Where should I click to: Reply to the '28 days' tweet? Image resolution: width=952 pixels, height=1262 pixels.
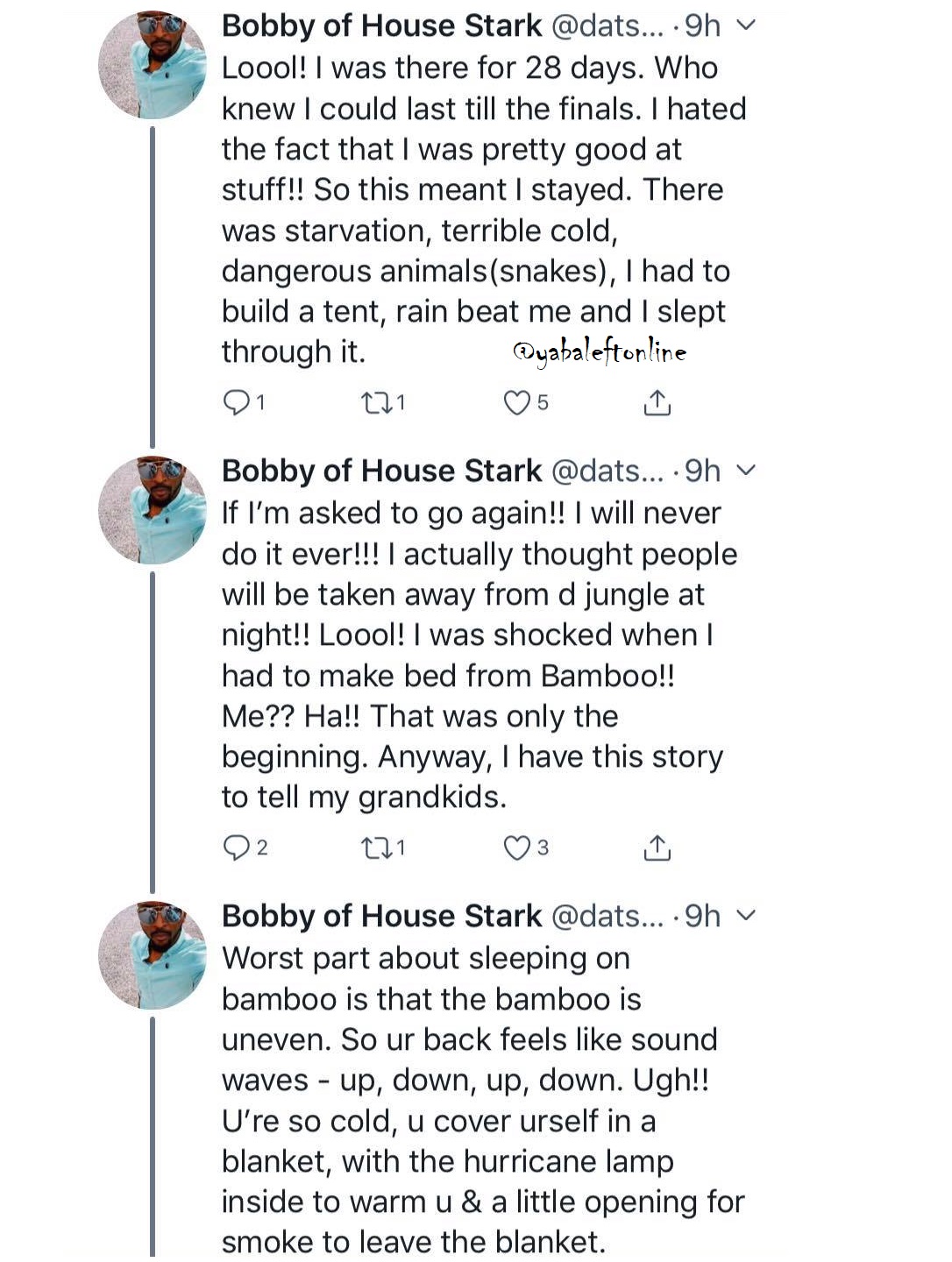pos(238,402)
